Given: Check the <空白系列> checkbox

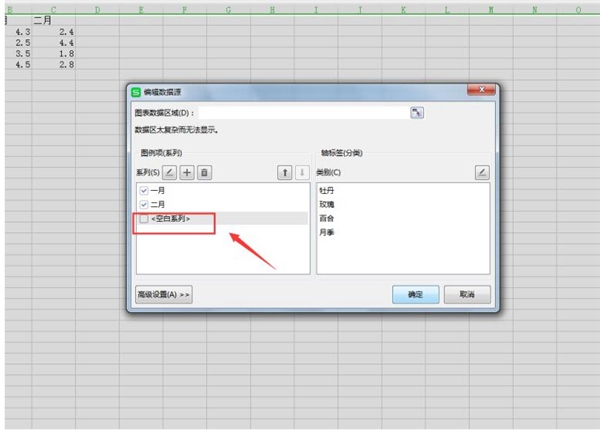Looking at the screenshot, I should click(x=144, y=219).
